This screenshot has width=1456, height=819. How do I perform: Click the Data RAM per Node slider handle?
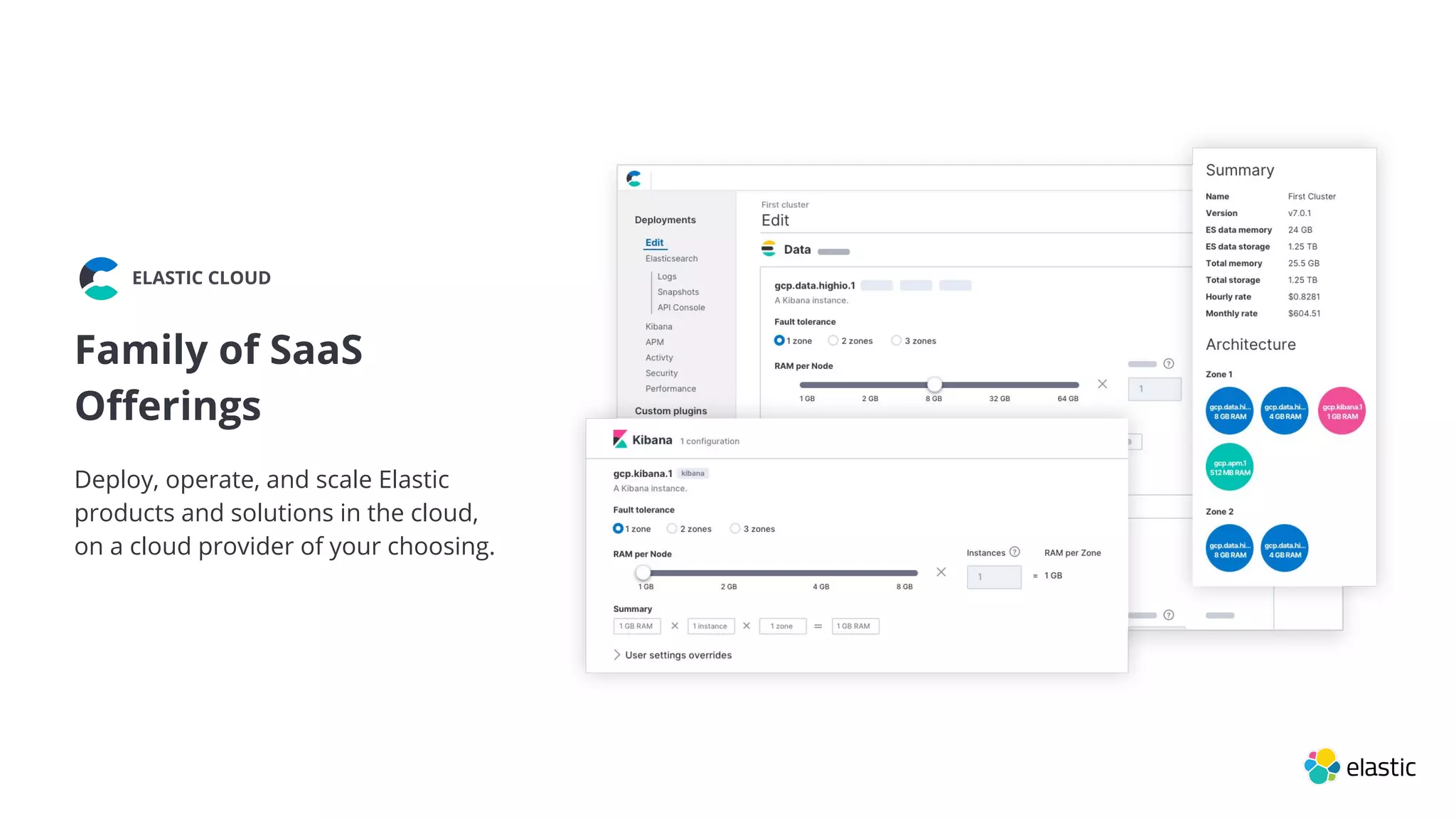(x=934, y=385)
